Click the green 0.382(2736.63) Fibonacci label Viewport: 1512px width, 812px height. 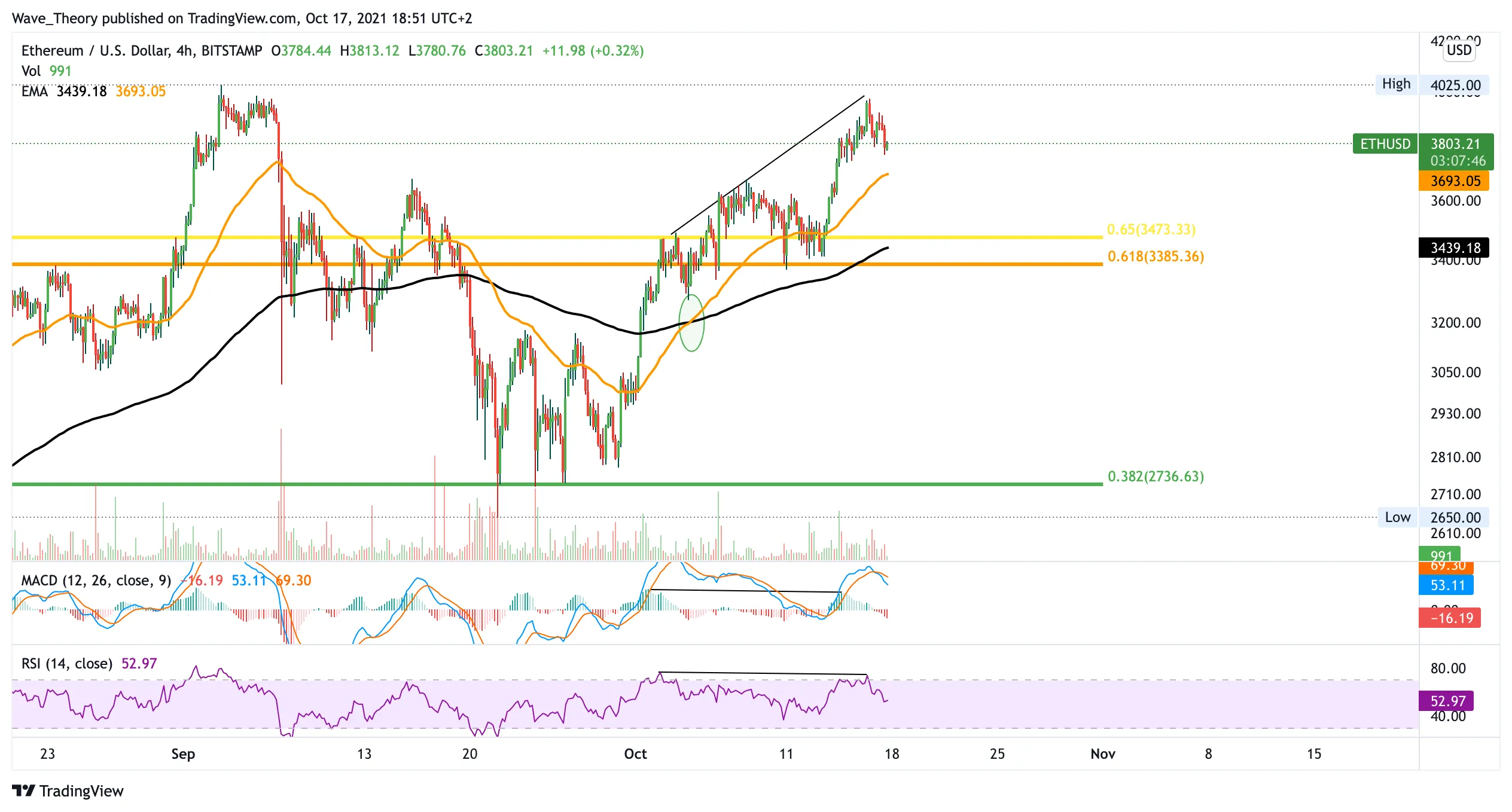(1156, 477)
